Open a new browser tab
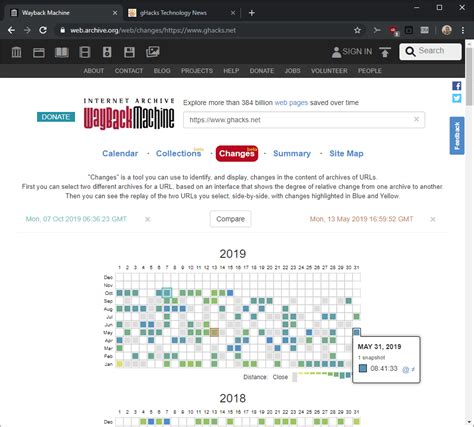This screenshot has height=427, width=474. click(252, 13)
